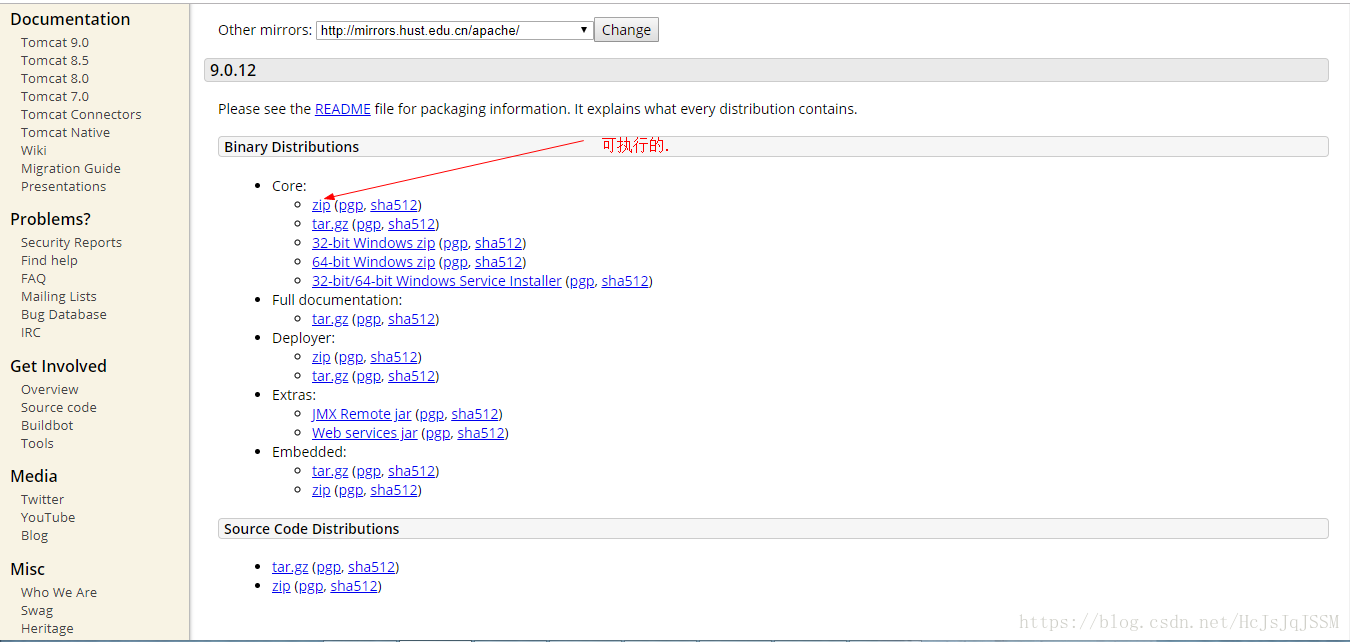Open the Wiki sidebar link

click(x=34, y=150)
